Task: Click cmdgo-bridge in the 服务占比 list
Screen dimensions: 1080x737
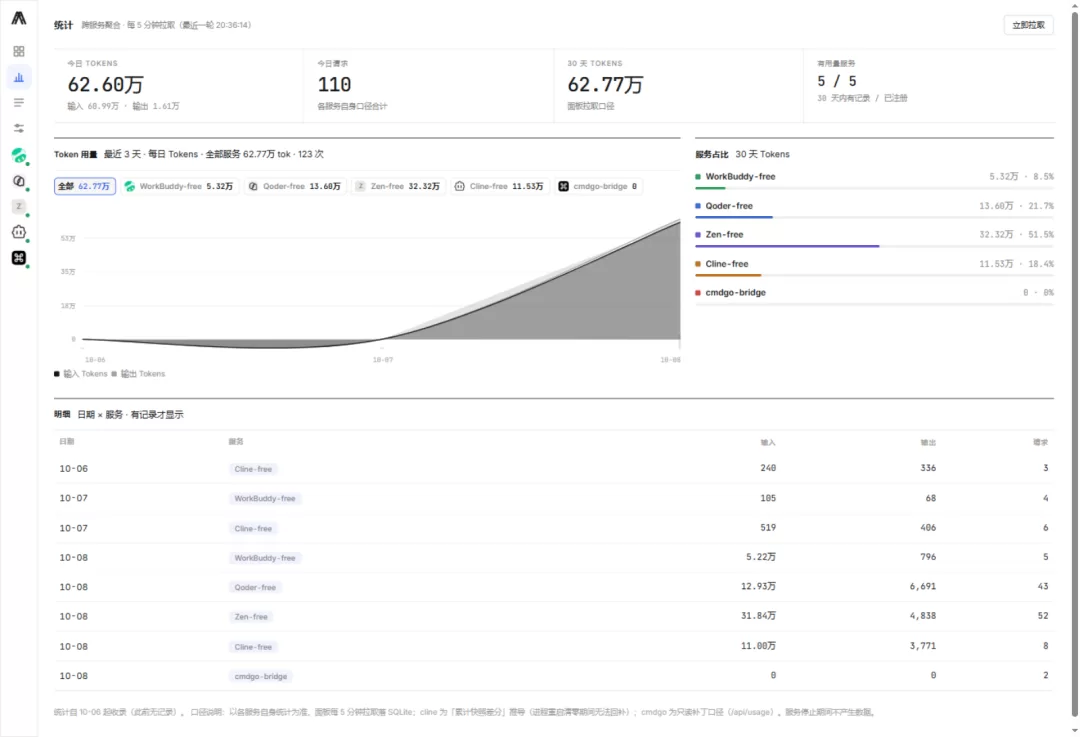Action: [x=736, y=293]
